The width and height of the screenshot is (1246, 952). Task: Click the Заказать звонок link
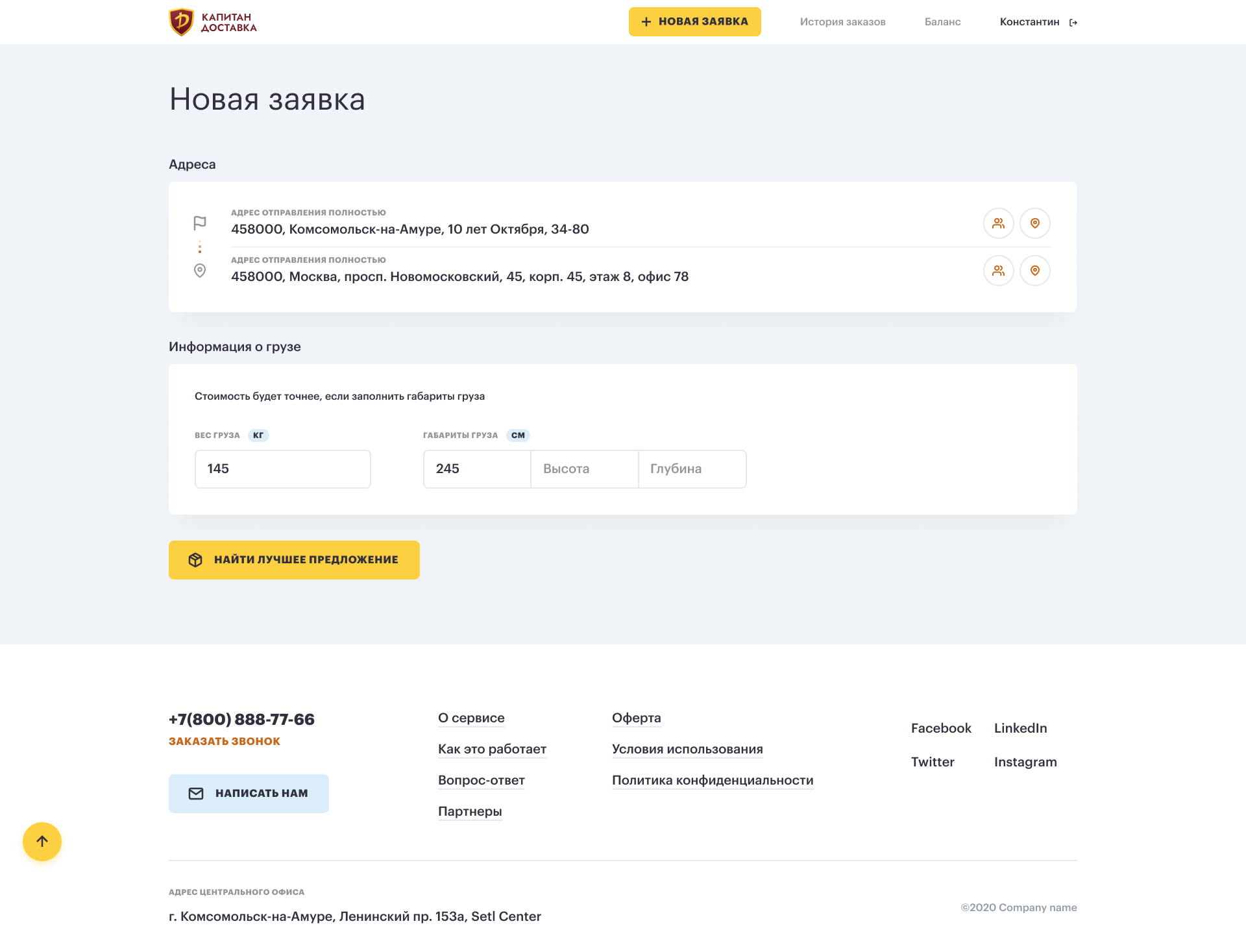pos(225,741)
